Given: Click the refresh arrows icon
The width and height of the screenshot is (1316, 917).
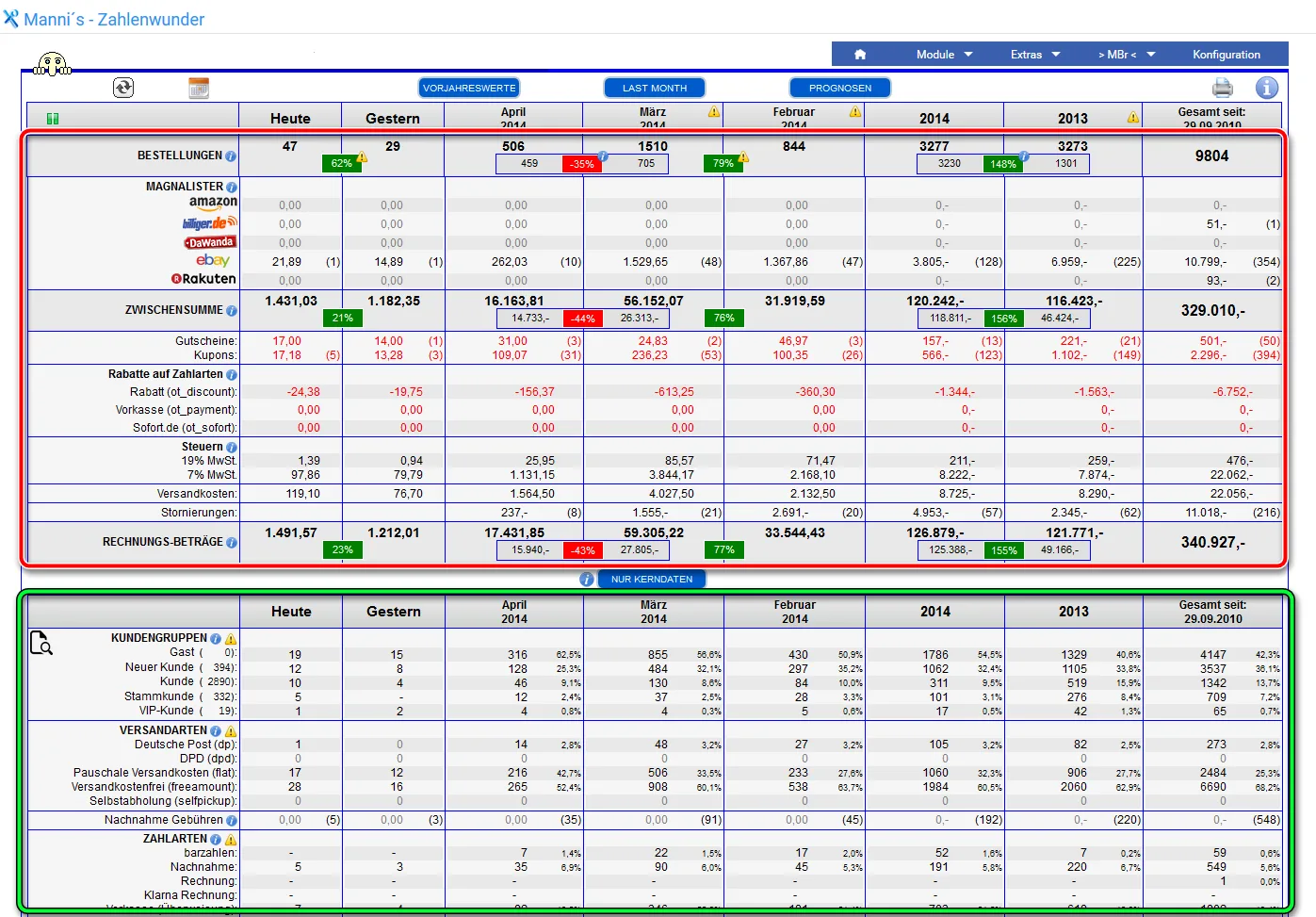Looking at the screenshot, I should (123, 88).
